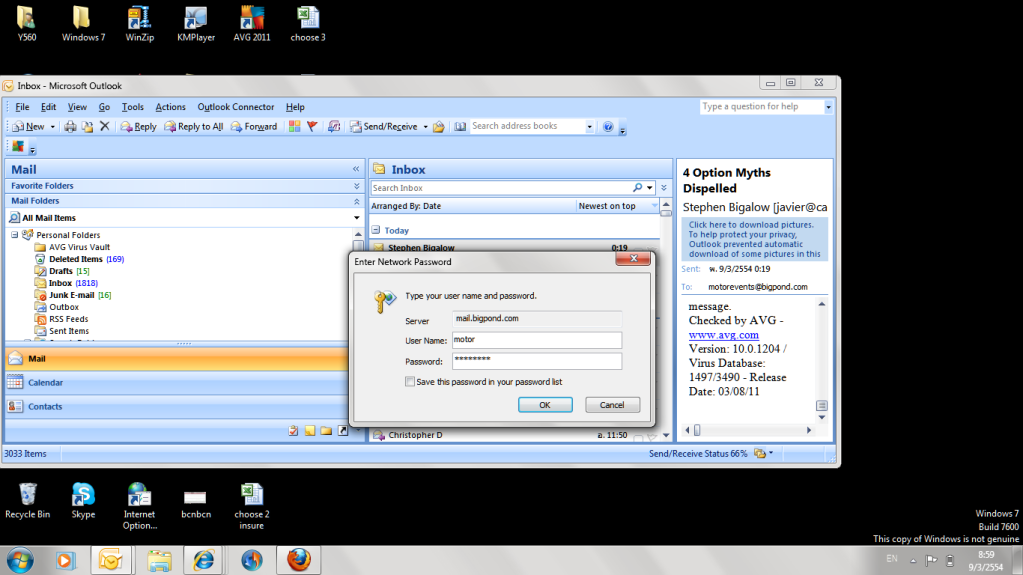Click the Move to Folder toolbar icon
This screenshot has height=575, width=1023.
[87, 127]
